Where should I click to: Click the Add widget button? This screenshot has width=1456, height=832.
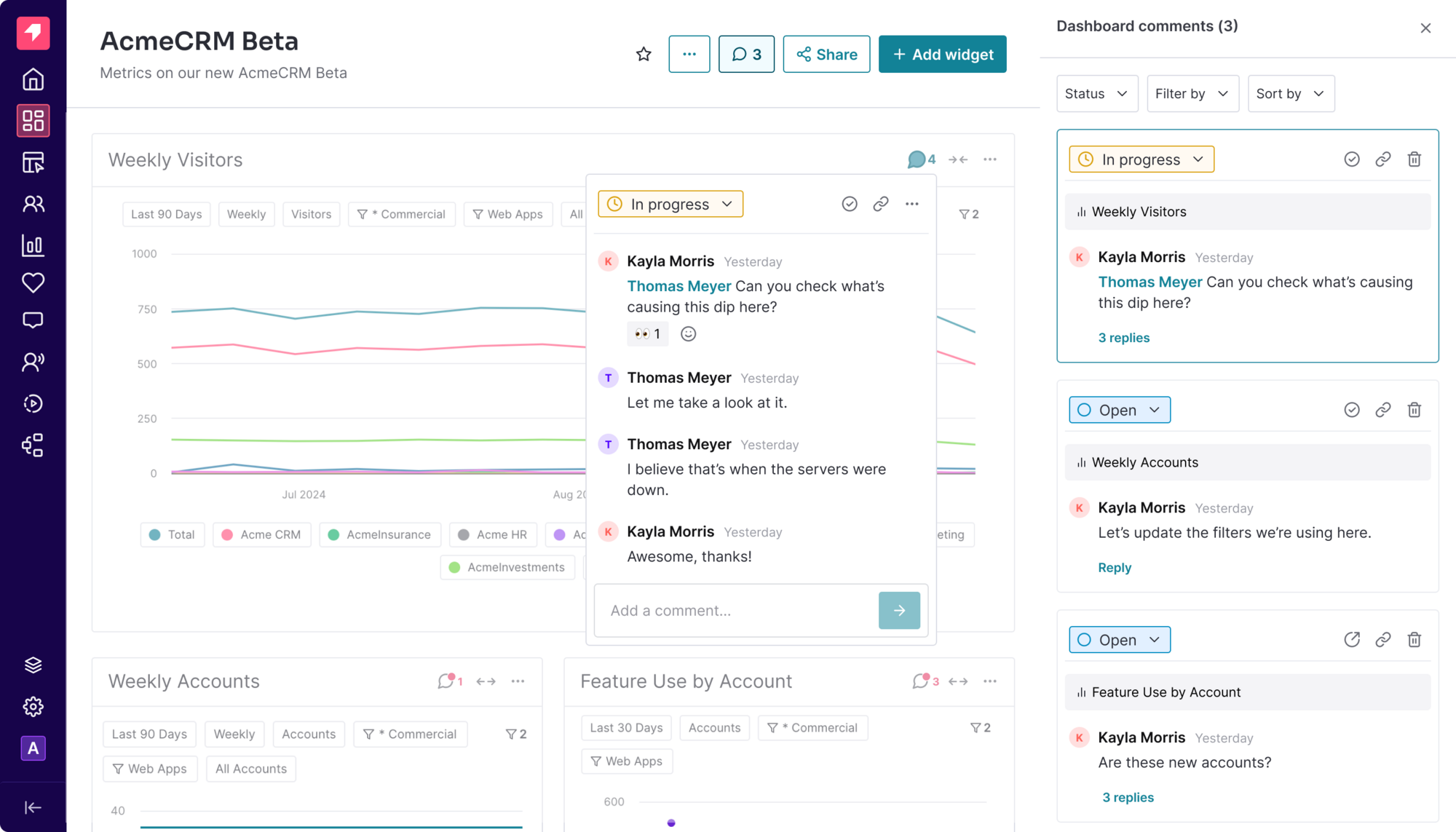(x=942, y=54)
